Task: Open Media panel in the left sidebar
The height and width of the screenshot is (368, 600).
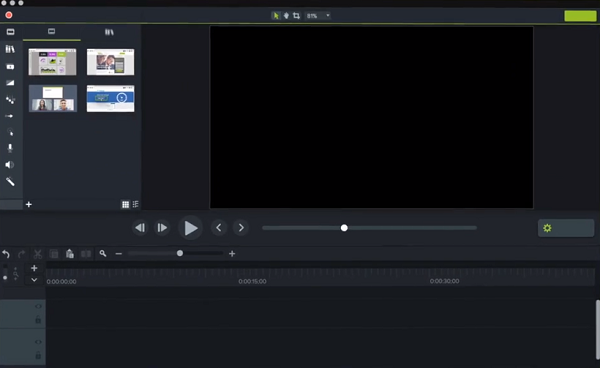Action: [x=10, y=32]
